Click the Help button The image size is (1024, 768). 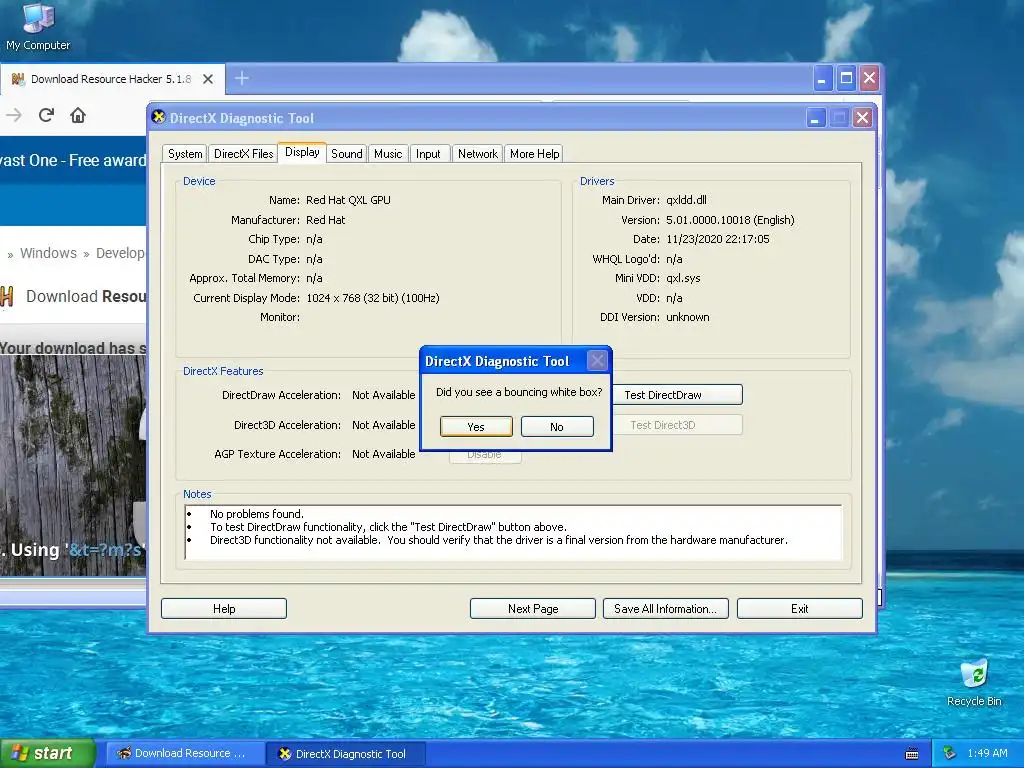(x=224, y=609)
